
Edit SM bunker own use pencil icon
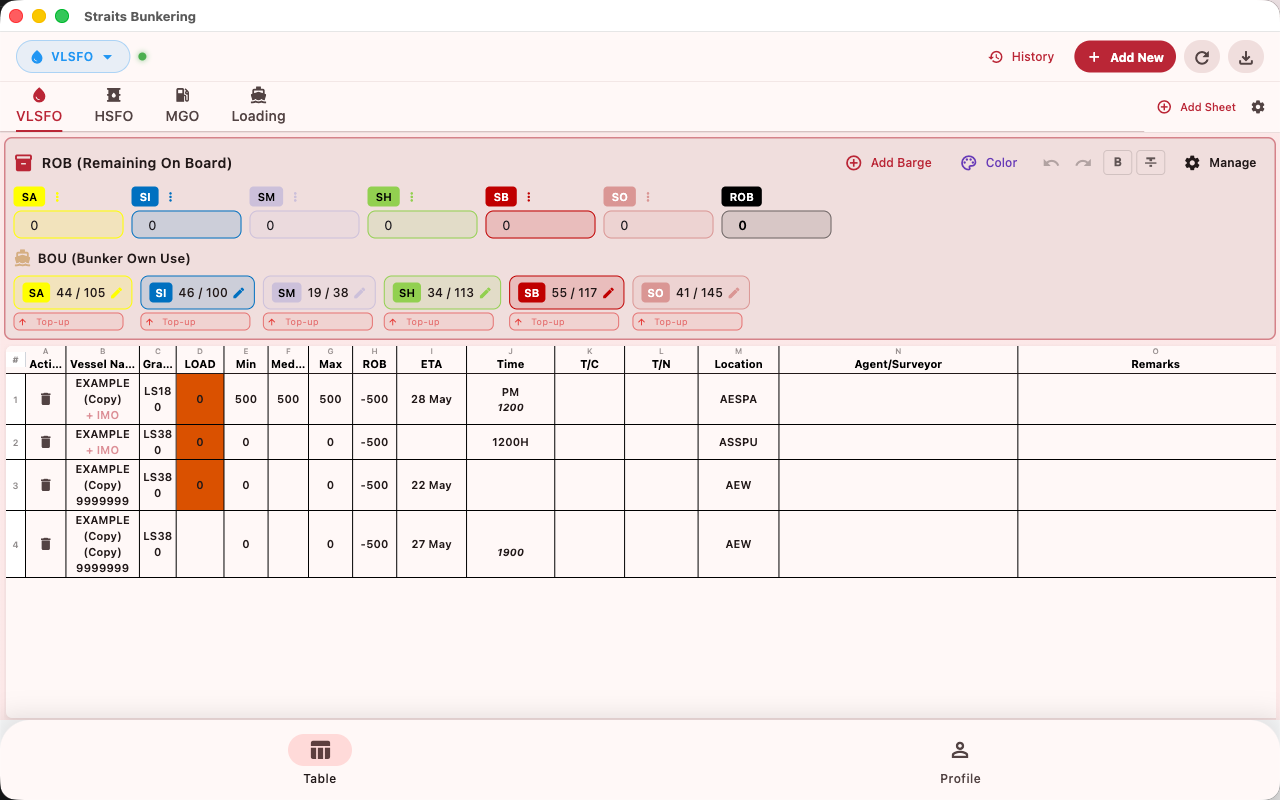point(360,293)
